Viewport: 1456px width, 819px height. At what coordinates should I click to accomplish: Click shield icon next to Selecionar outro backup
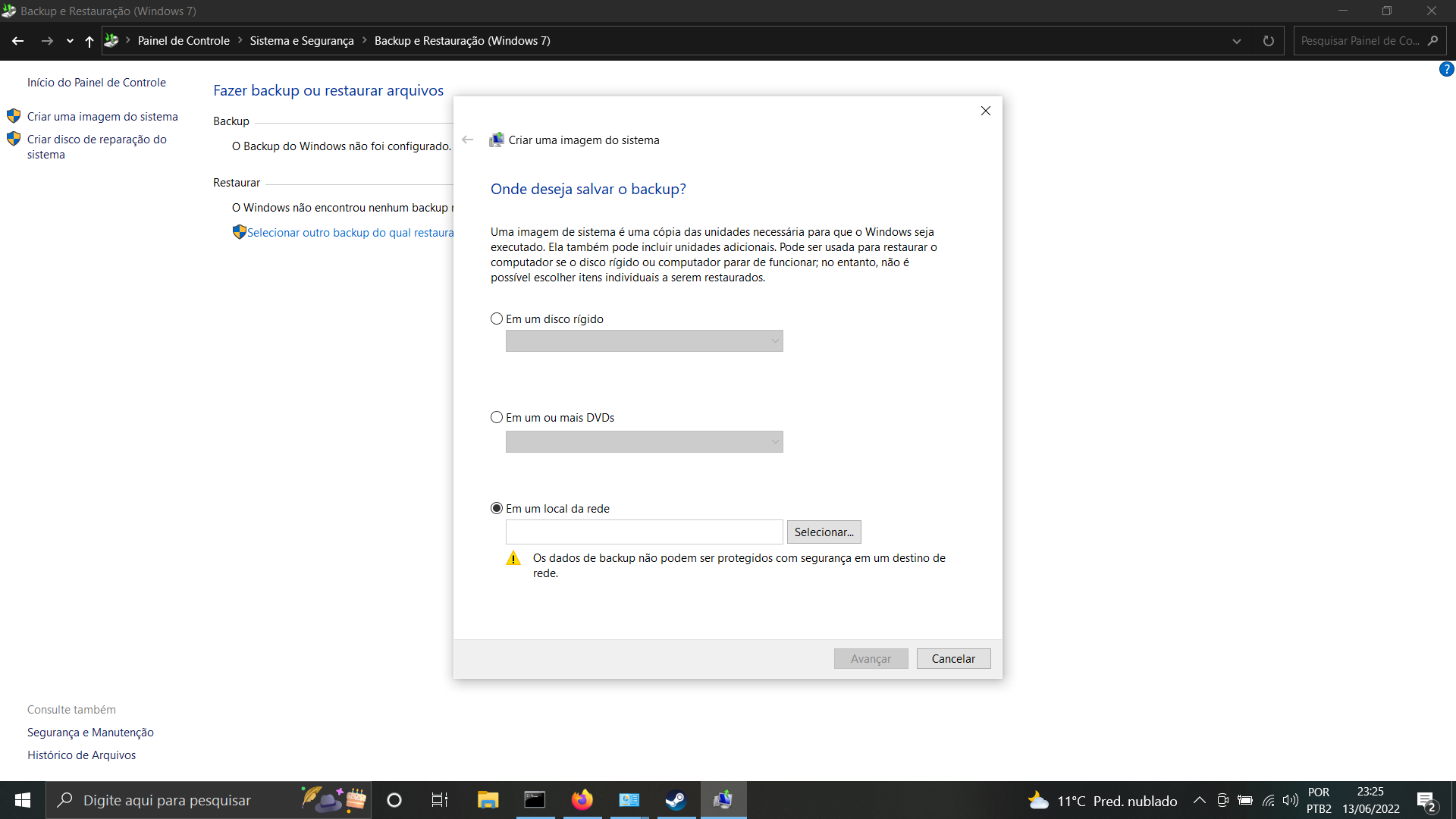(x=239, y=232)
